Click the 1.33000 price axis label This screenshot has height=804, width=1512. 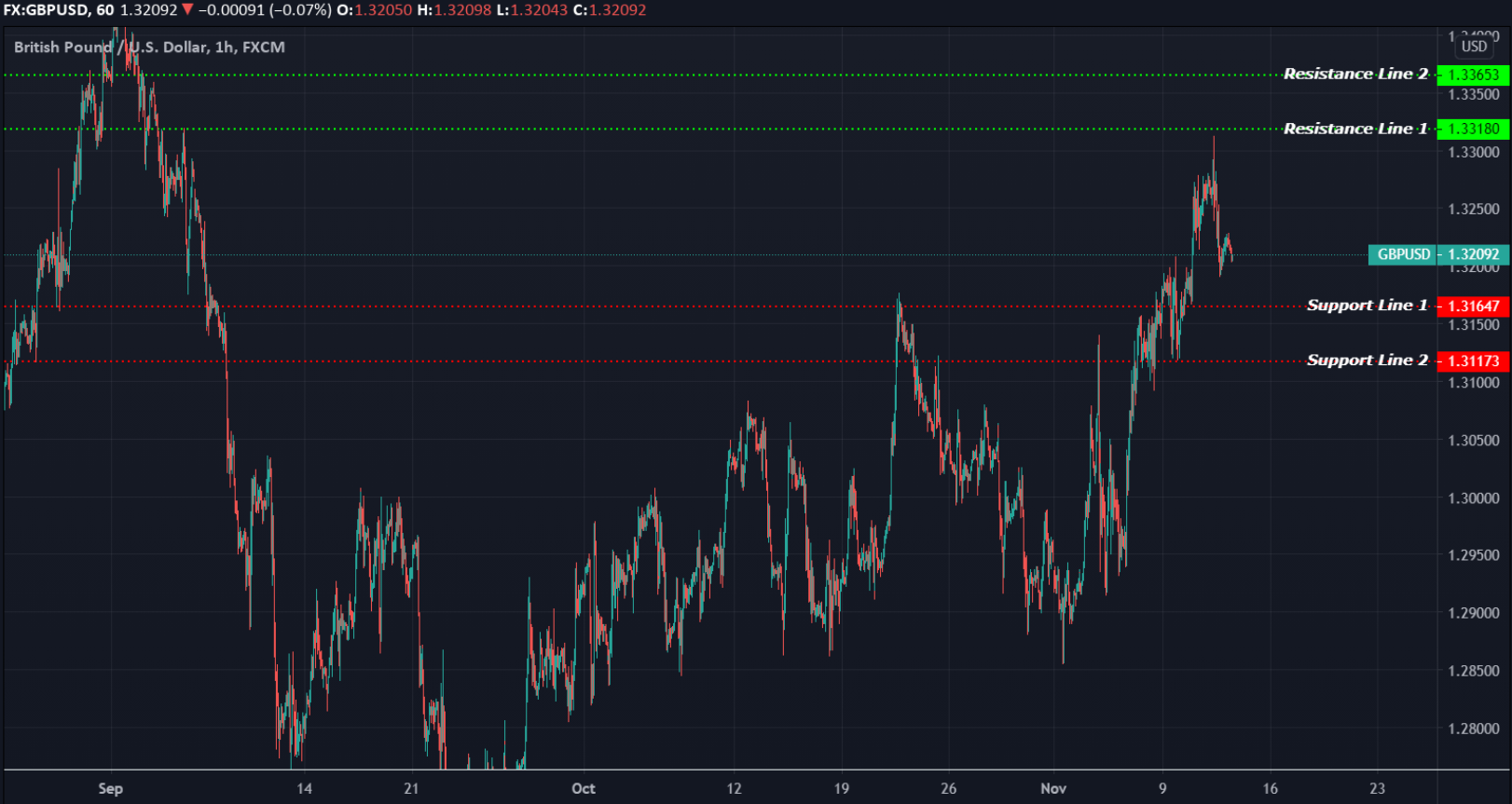point(1474,152)
